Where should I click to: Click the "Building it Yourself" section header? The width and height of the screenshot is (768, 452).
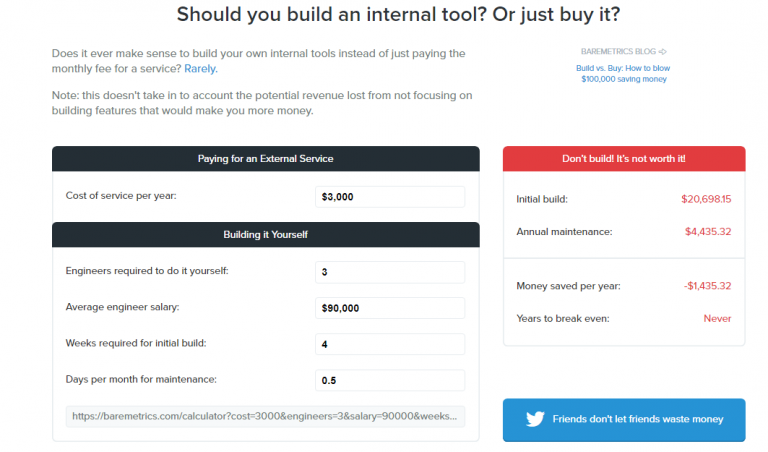(x=265, y=234)
